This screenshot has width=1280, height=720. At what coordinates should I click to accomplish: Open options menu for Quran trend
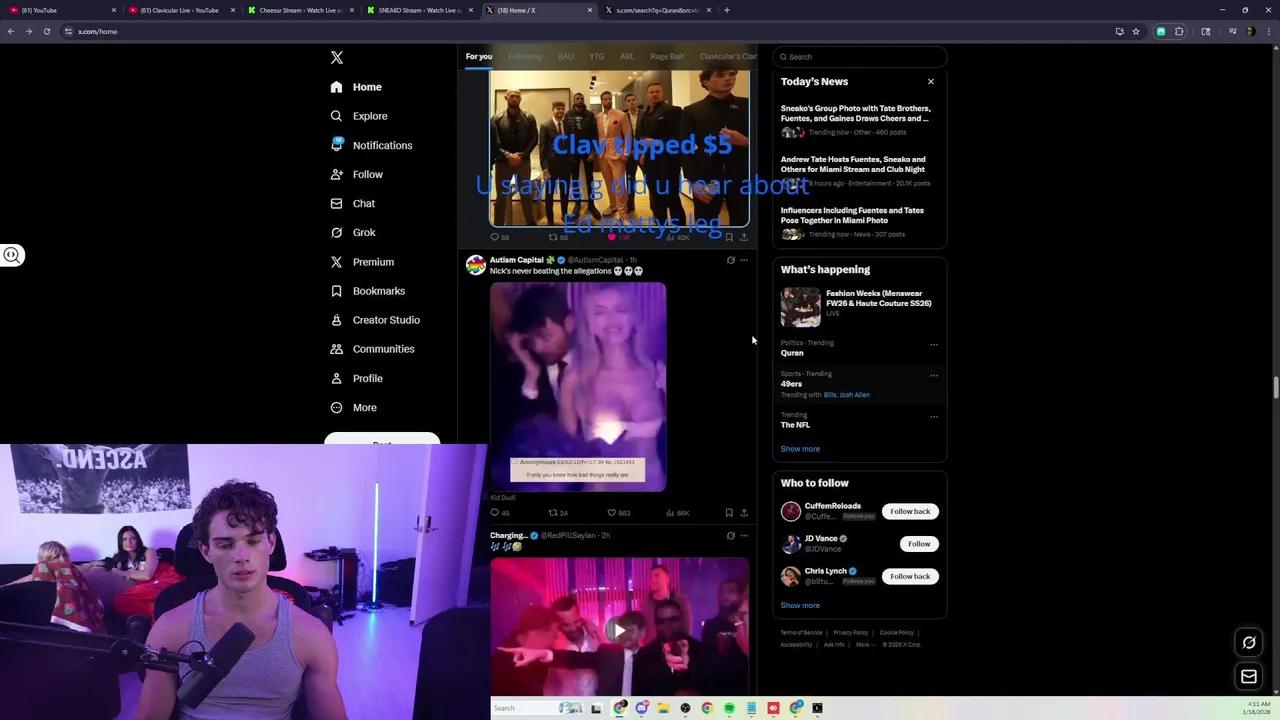coord(934,344)
